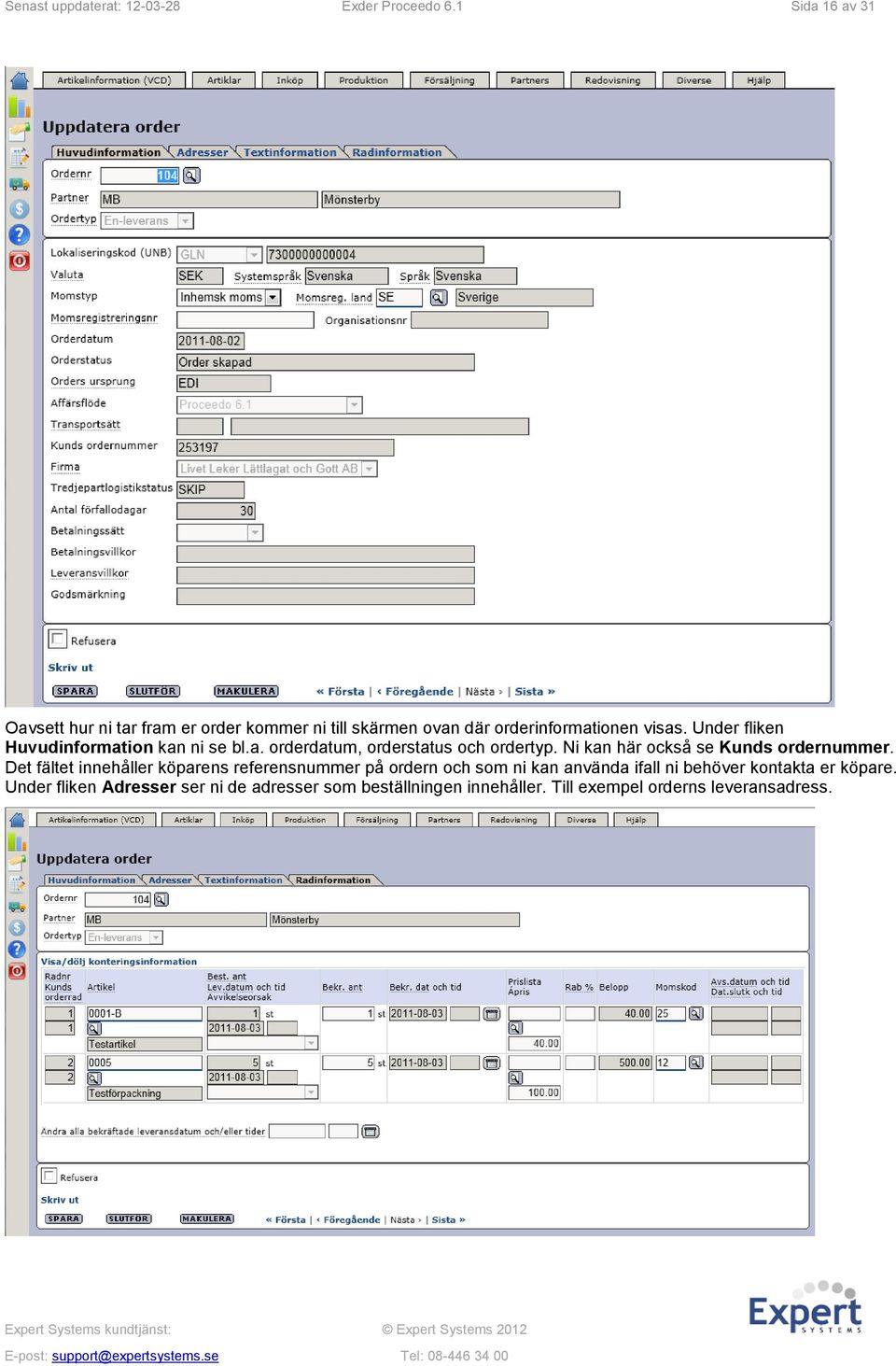Click the help question mark in Radinformation view sidebar
896x1366 pixels.
pyautogui.click(x=17, y=950)
